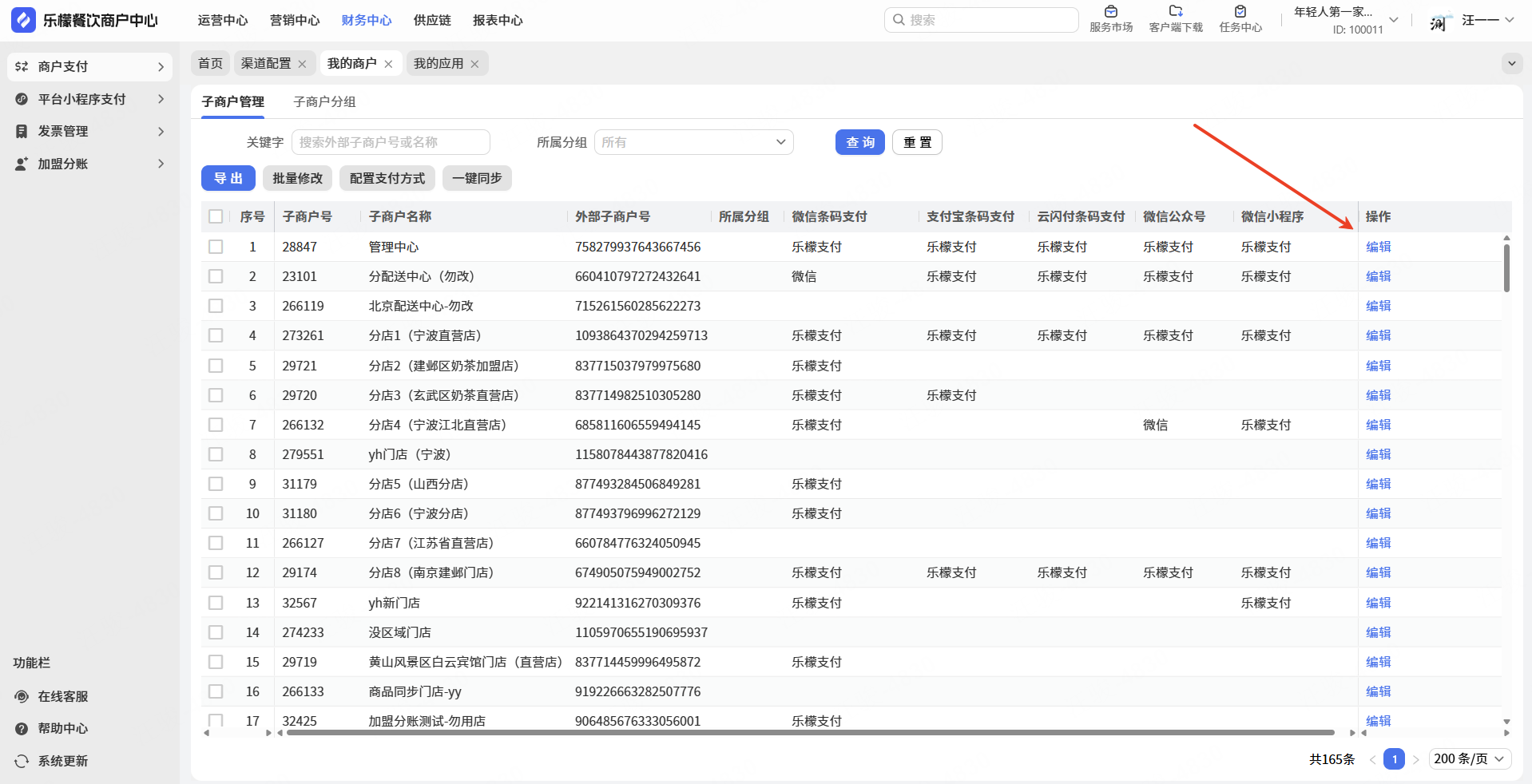Open the 任务中心 task center icon
The image size is (1532, 784).
click(1240, 12)
